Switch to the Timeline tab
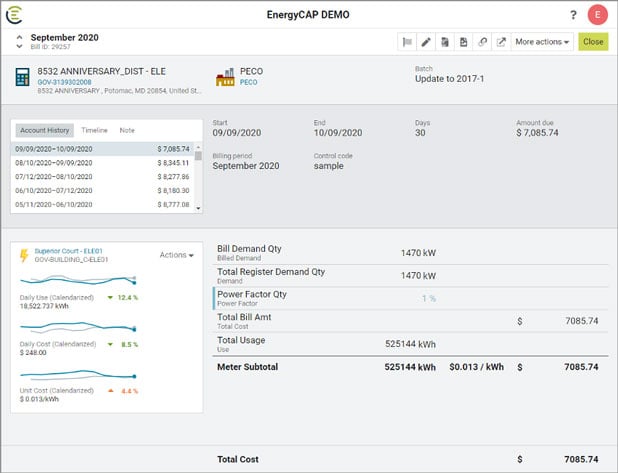618x473 pixels. [x=94, y=131]
